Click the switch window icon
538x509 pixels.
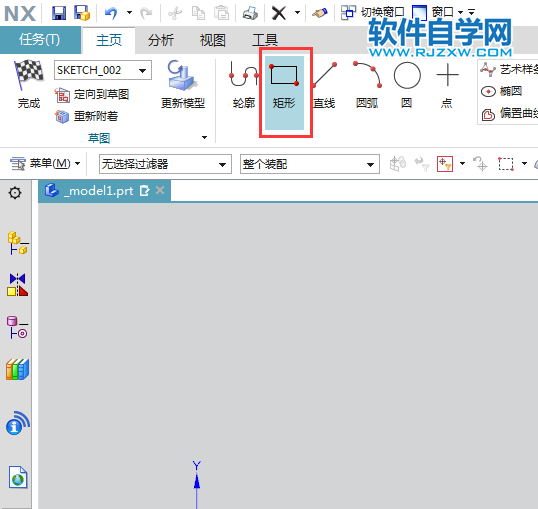coord(349,13)
